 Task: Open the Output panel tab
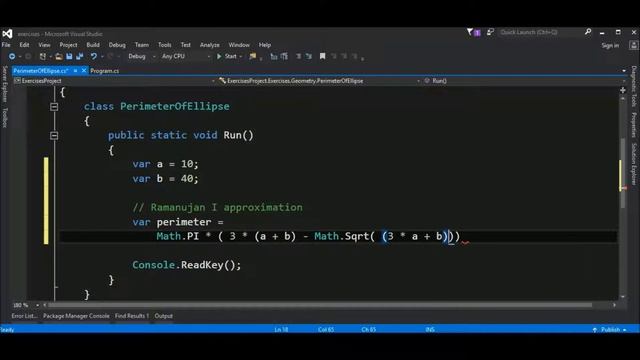click(x=164, y=316)
